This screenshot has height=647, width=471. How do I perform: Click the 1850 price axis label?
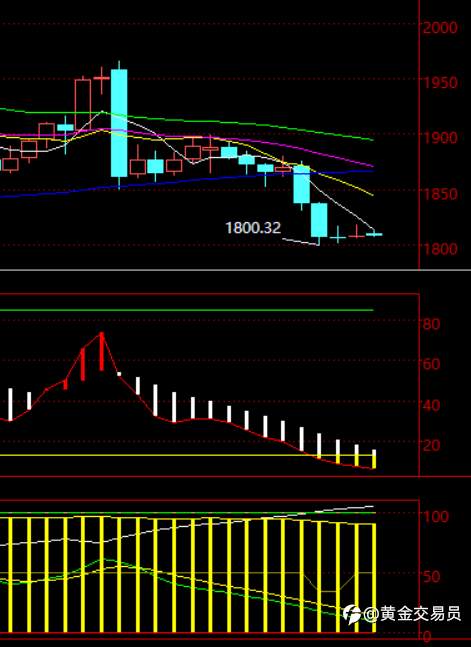[440, 194]
